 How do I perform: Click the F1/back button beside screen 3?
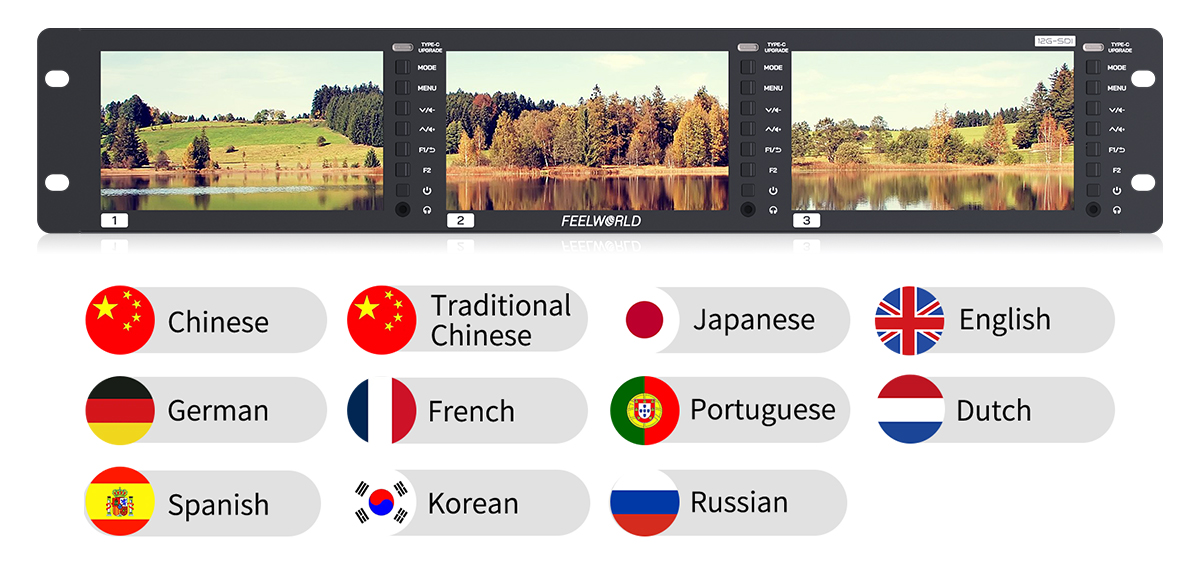(x=1093, y=149)
